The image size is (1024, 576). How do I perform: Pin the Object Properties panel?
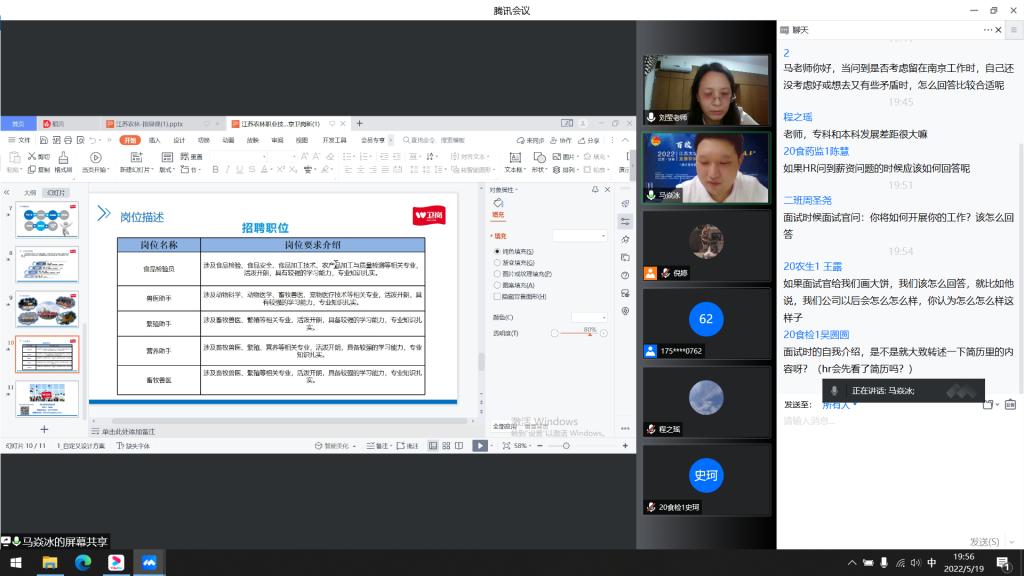coord(595,189)
